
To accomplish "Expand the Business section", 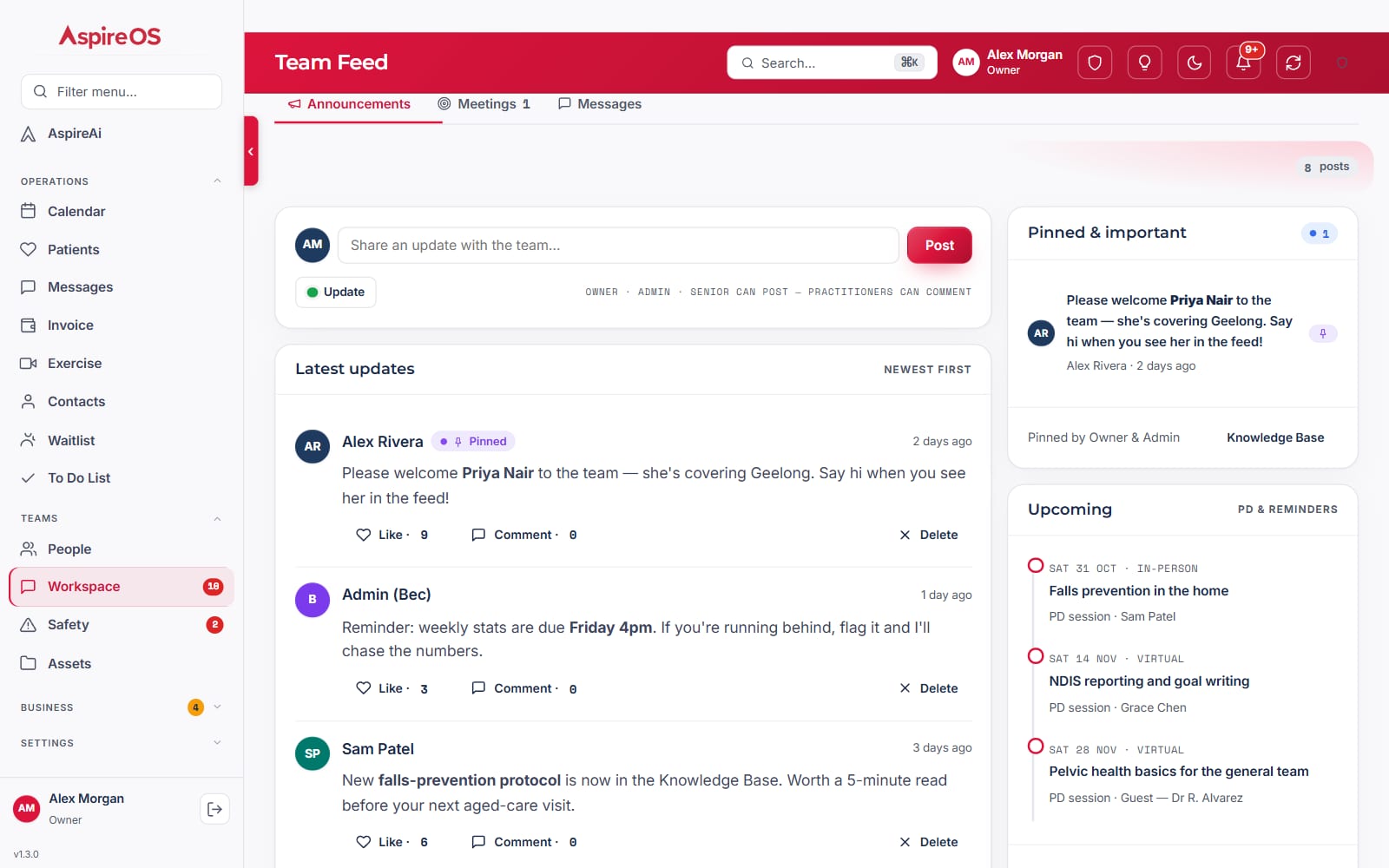I will coord(122,707).
